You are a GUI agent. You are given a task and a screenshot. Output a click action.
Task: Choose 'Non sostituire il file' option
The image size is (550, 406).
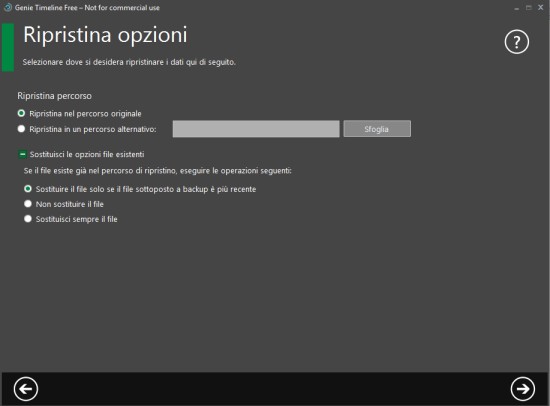tap(28, 204)
